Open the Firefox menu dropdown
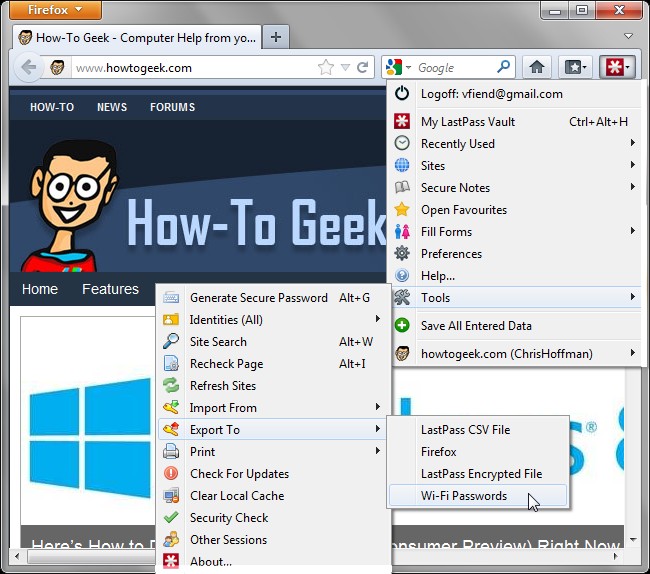Image resolution: width=650 pixels, height=574 pixels. coord(55,10)
